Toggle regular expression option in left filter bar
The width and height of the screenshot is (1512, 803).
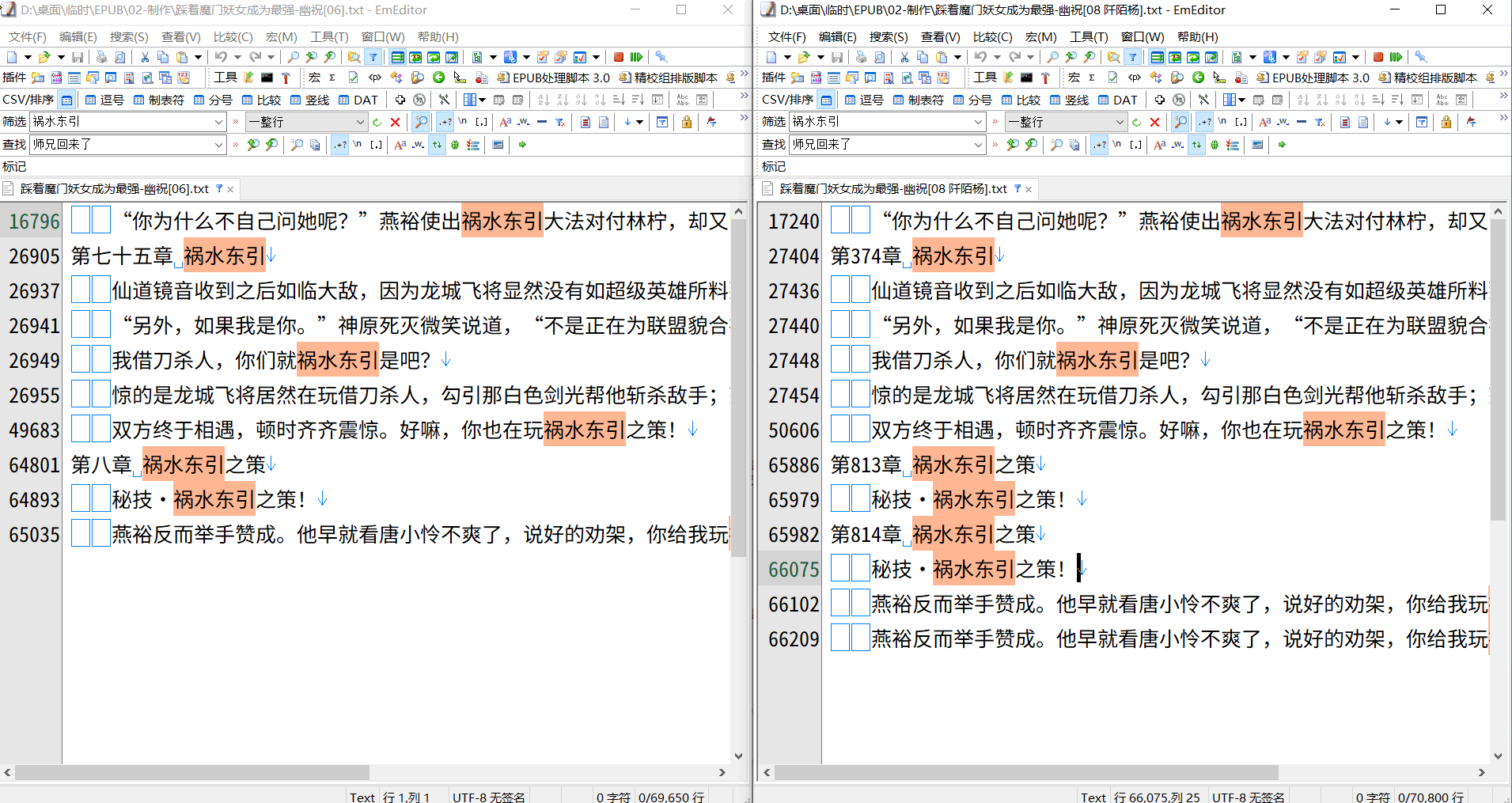coord(445,122)
